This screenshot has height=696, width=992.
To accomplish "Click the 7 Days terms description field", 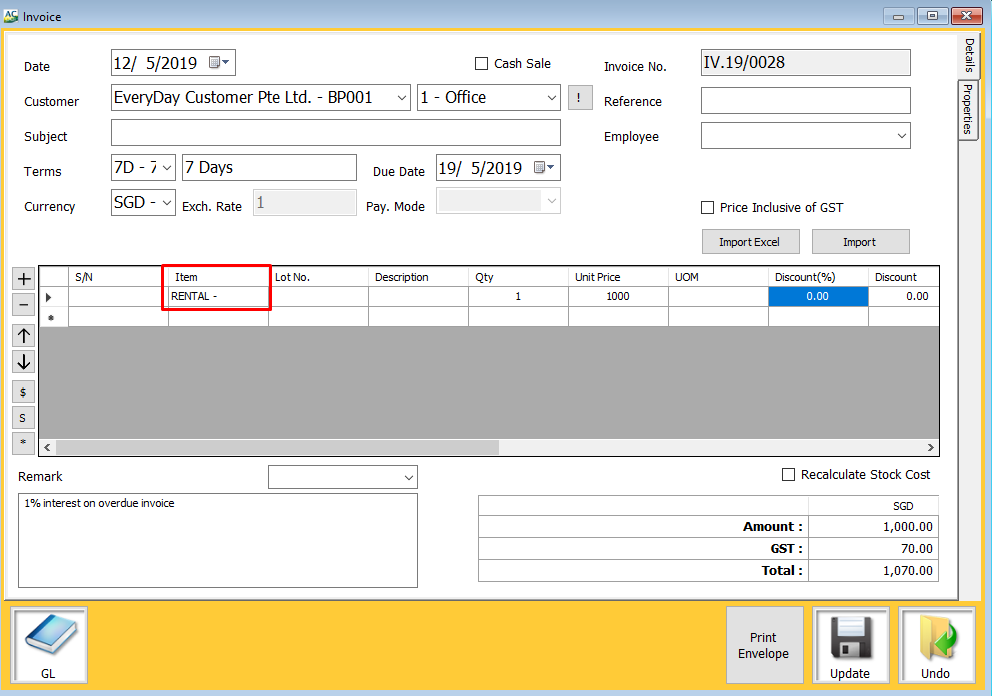I will point(270,168).
